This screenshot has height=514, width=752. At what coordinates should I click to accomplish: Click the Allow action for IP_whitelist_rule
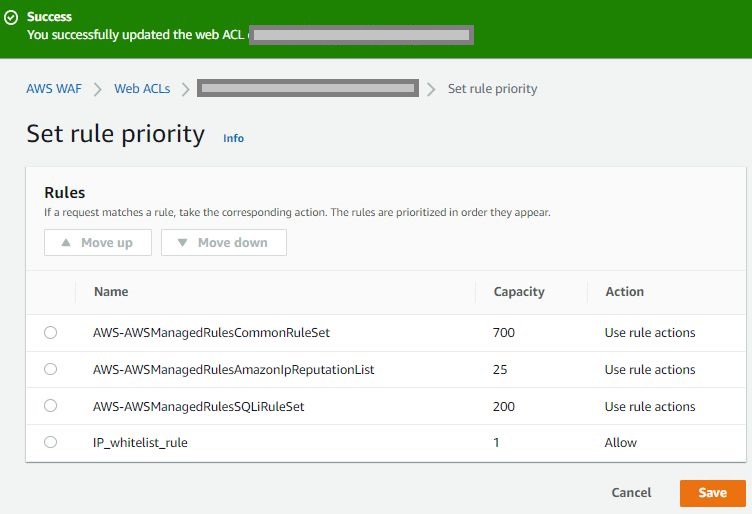621,443
